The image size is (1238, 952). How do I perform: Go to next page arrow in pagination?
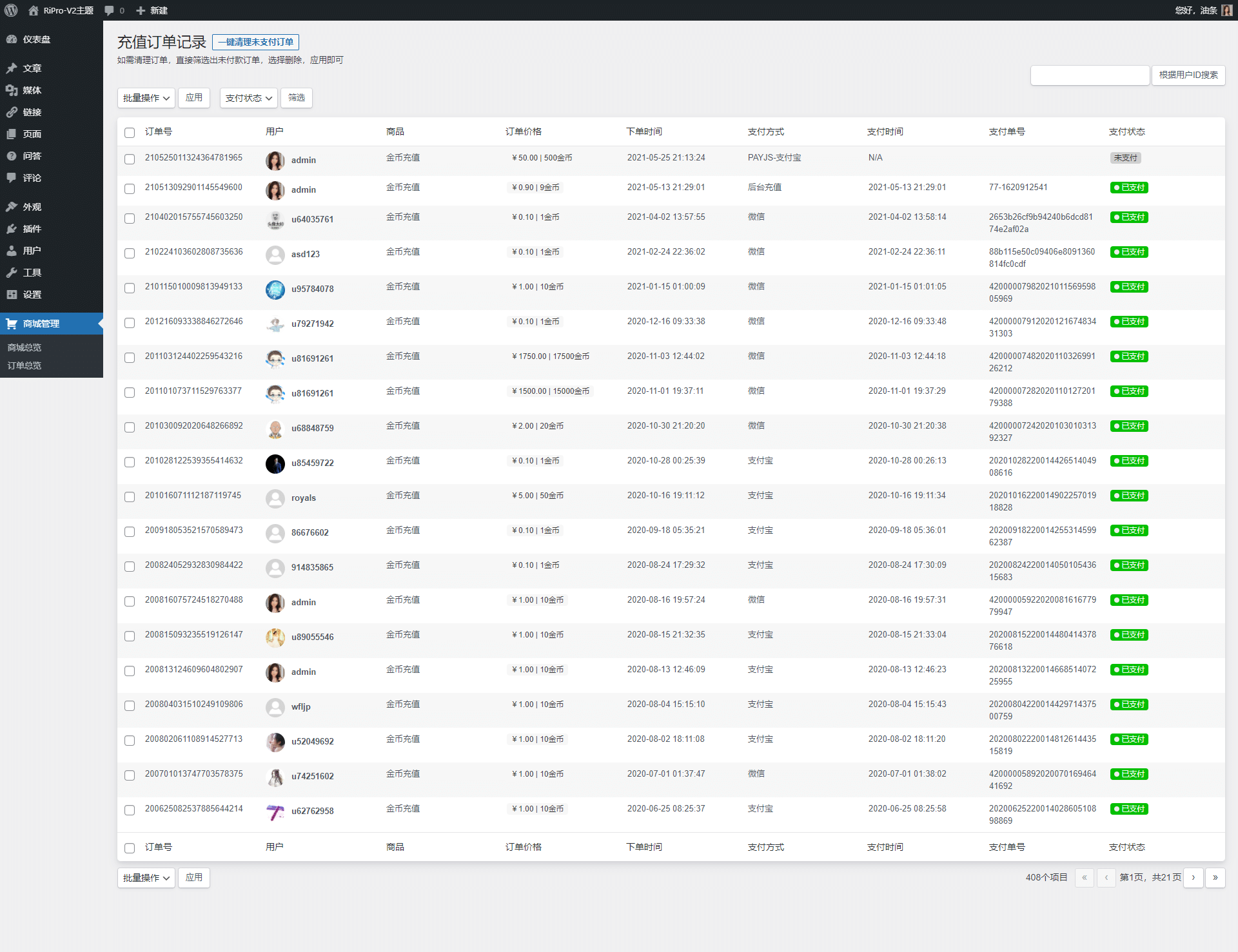coord(1194,877)
